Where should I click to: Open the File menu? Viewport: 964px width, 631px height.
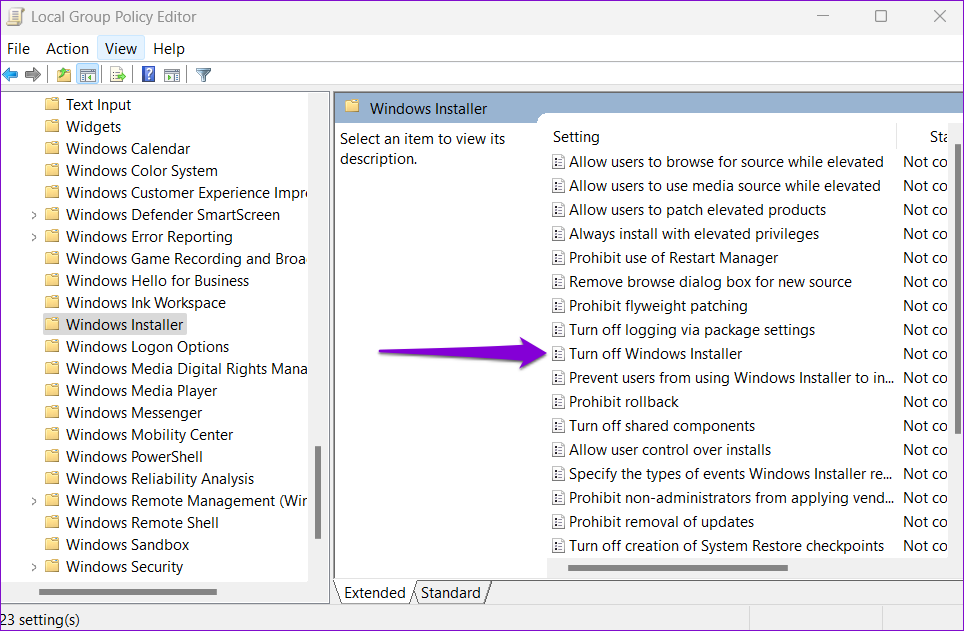[x=18, y=48]
